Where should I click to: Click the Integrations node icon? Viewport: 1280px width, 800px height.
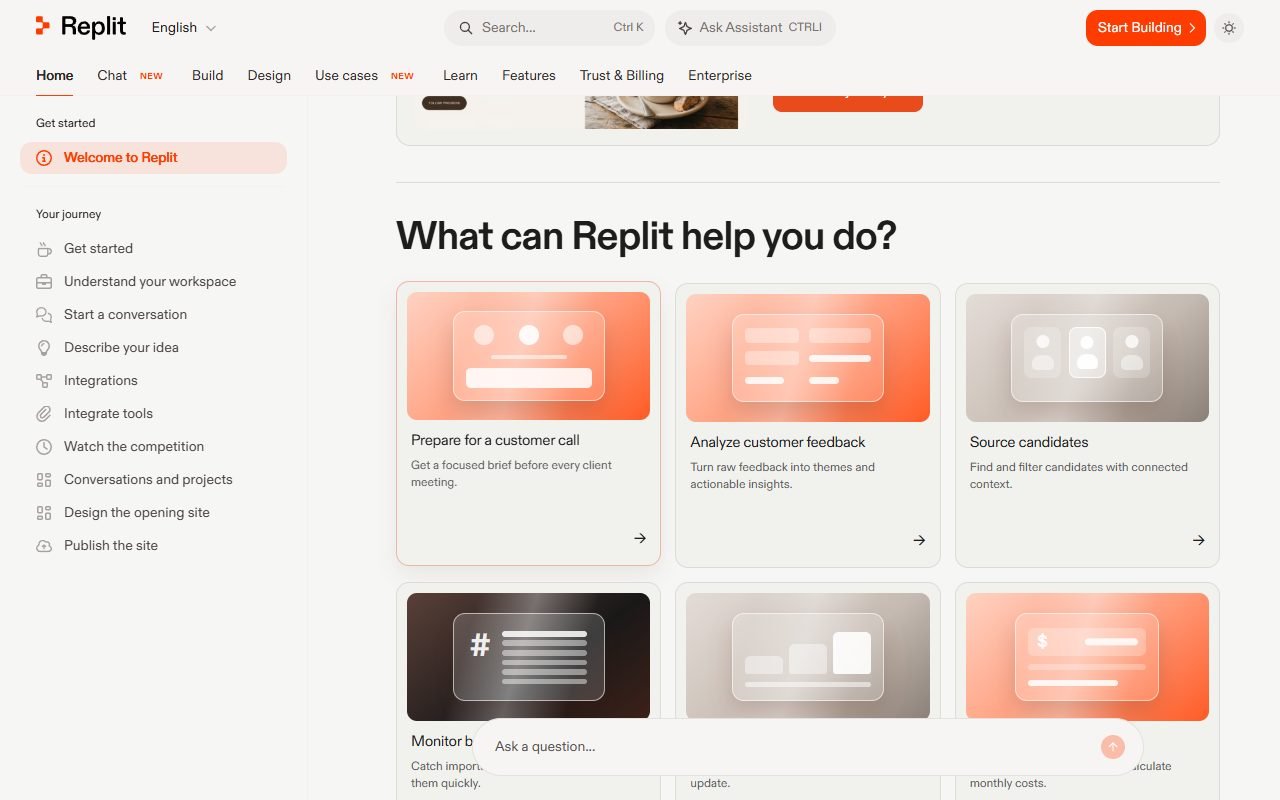tap(44, 381)
